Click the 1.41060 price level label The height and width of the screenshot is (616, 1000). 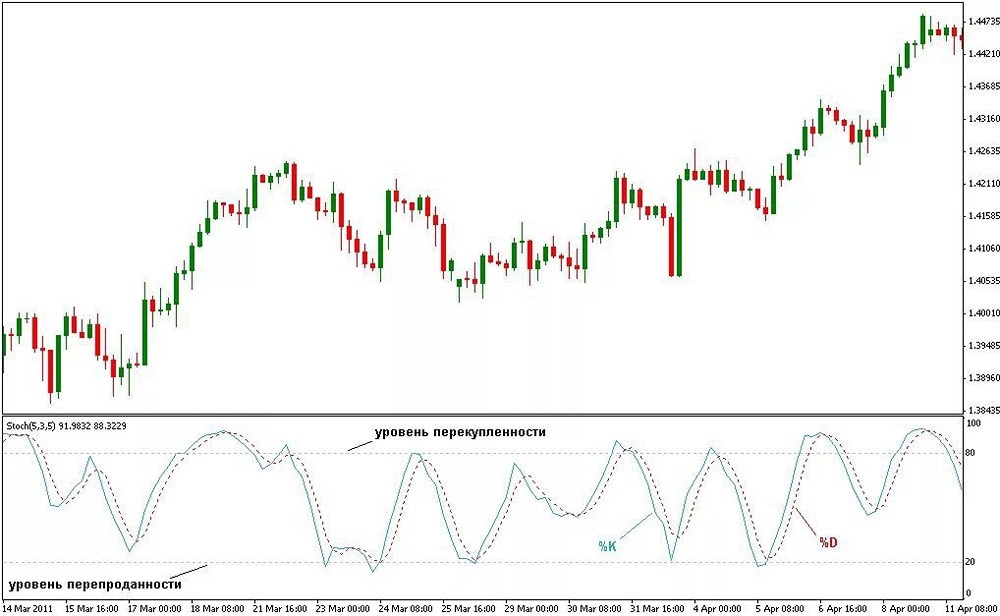tap(984, 248)
